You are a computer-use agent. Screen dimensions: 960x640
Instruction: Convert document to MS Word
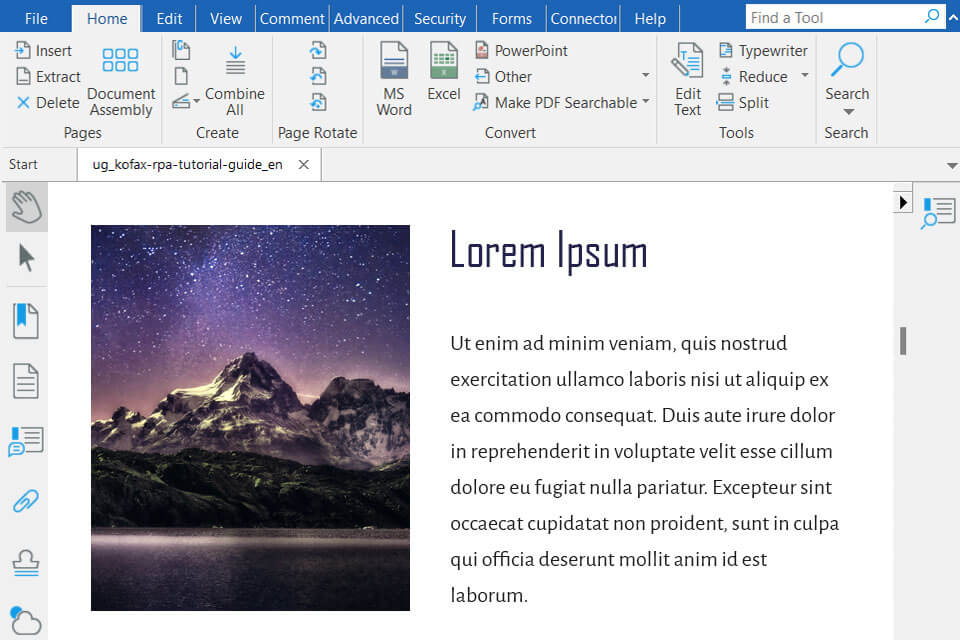[394, 79]
